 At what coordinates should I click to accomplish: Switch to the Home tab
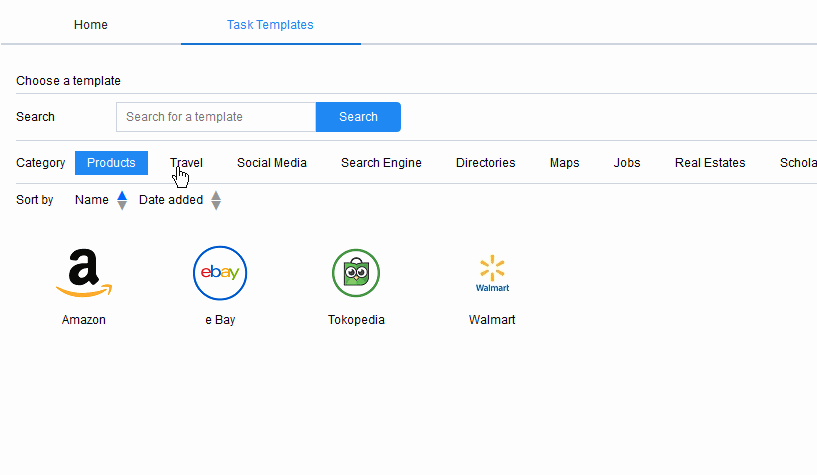pos(91,25)
